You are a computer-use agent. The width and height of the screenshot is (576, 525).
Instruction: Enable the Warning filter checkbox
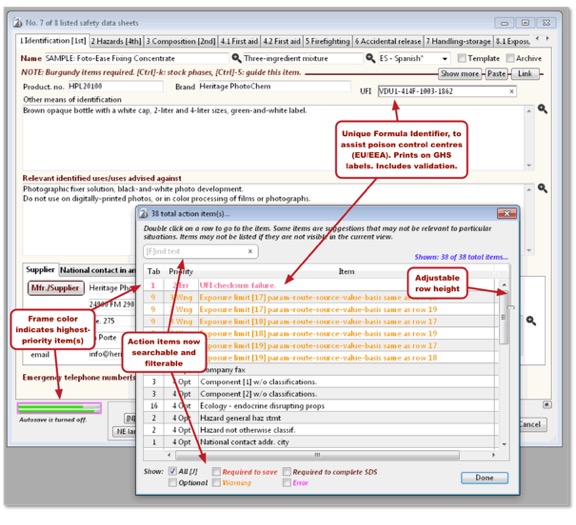(216, 482)
